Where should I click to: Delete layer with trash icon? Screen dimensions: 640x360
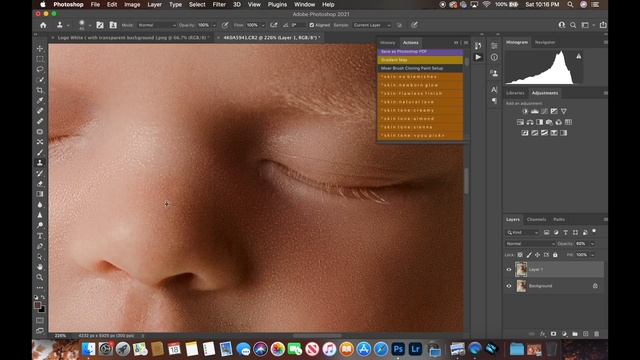pos(596,334)
